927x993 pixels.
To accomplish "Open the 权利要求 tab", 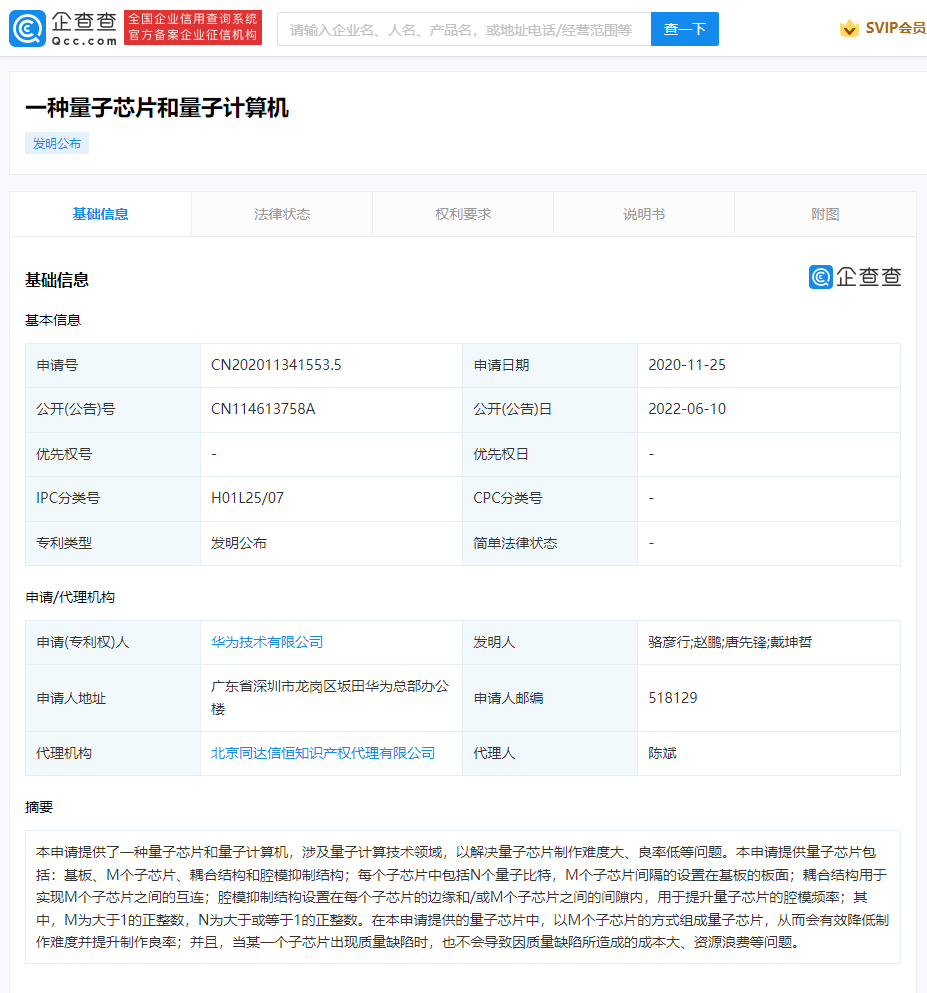I will pos(463,214).
